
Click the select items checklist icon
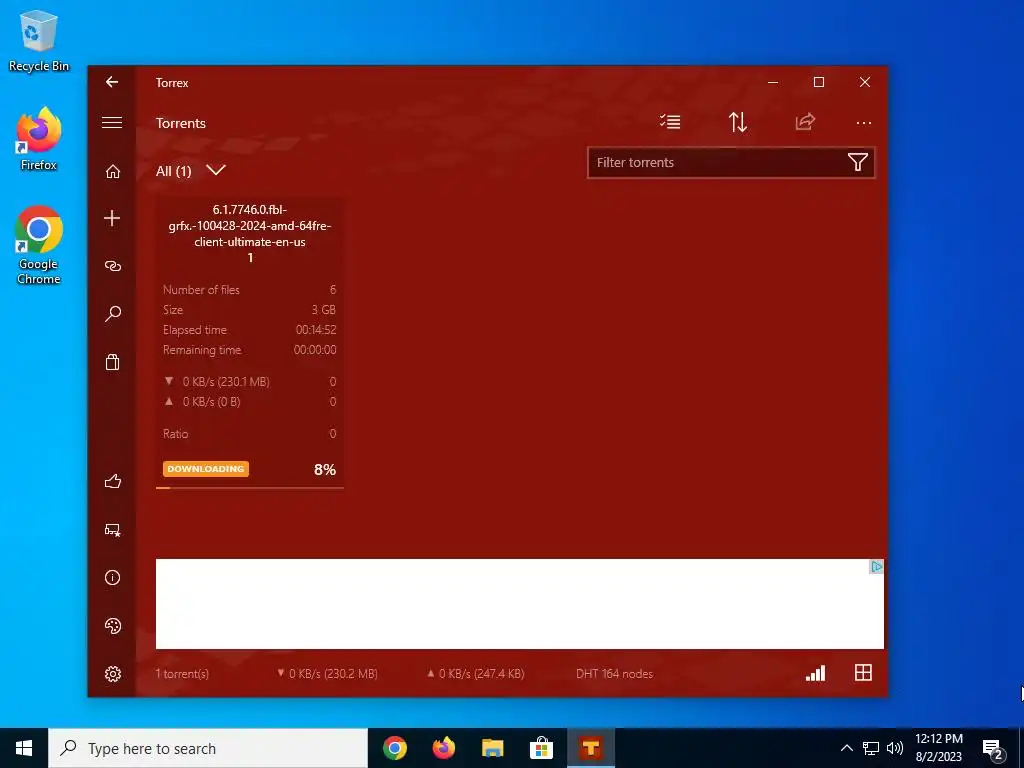670,122
